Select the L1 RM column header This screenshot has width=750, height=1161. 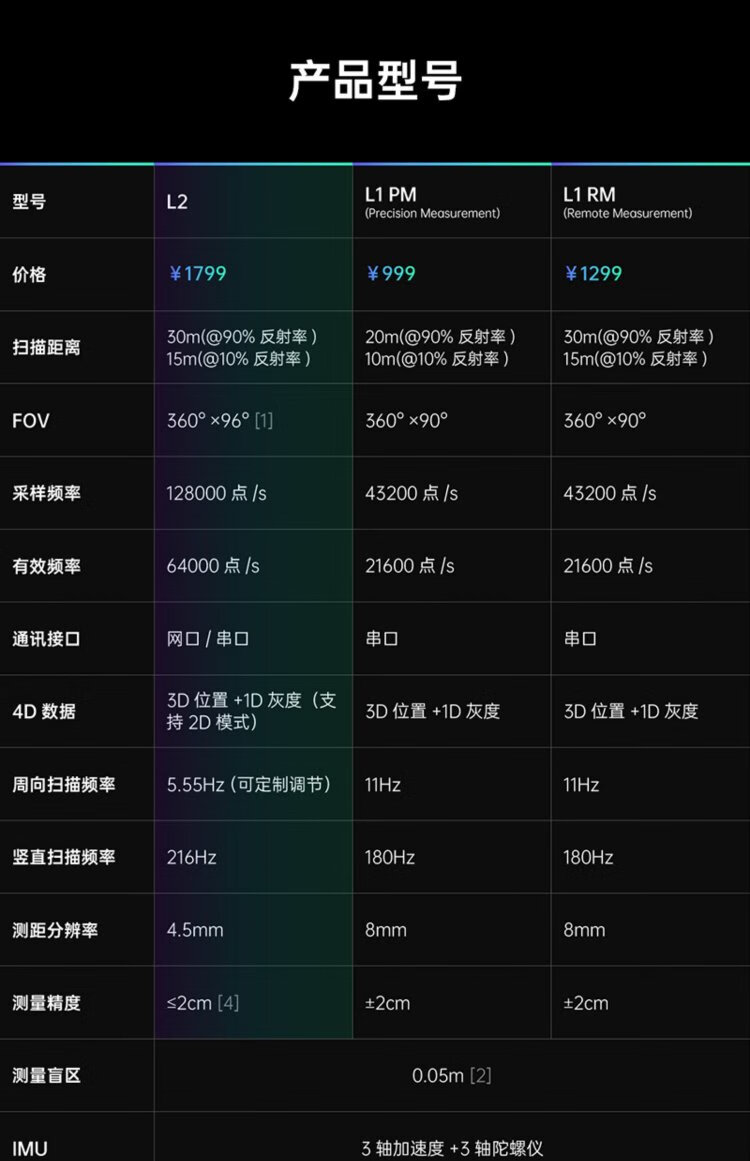click(x=589, y=195)
